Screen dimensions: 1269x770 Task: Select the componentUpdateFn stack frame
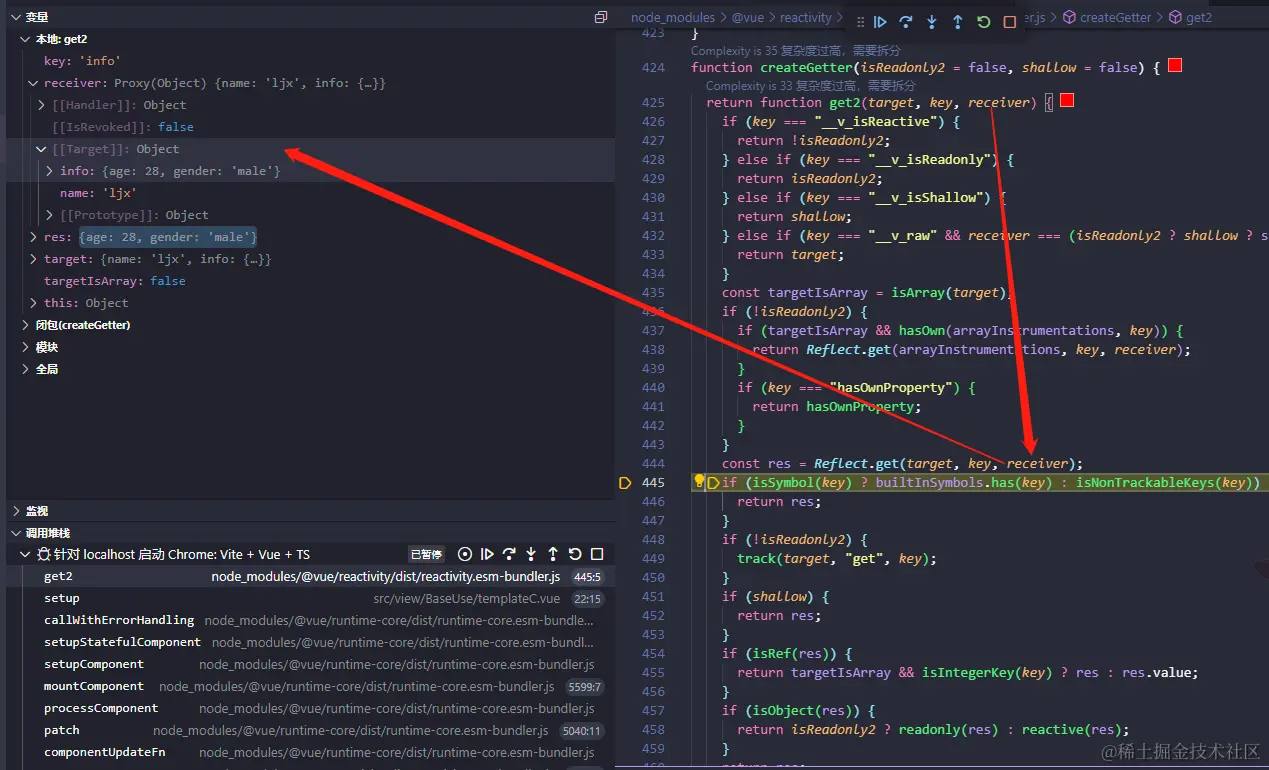pyautogui.click(x=310, y=752)
